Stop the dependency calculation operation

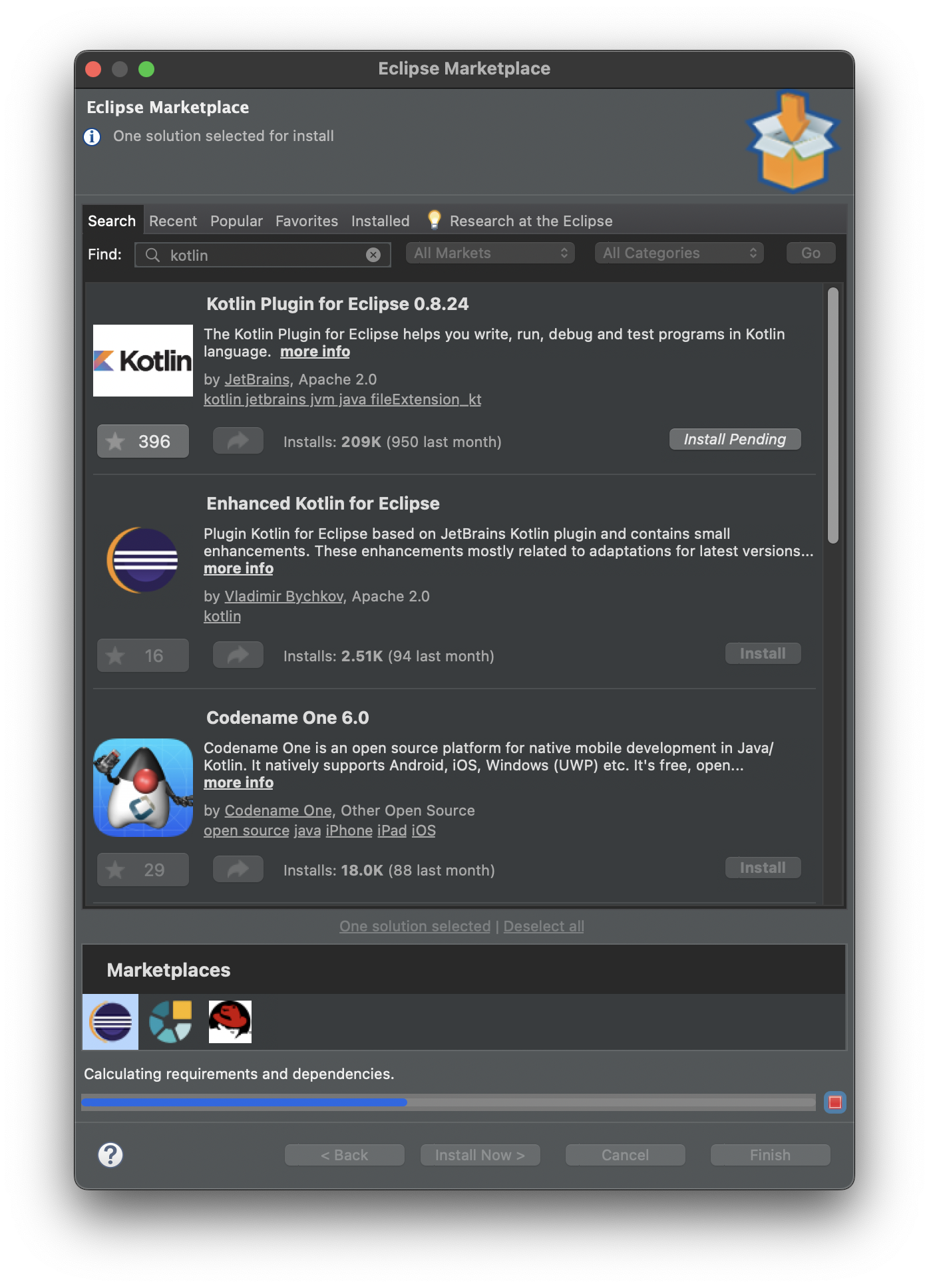835,1102
